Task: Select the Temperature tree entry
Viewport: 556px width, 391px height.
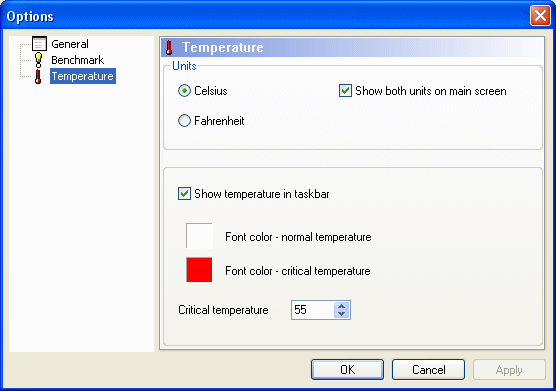Action: [83, 76]
